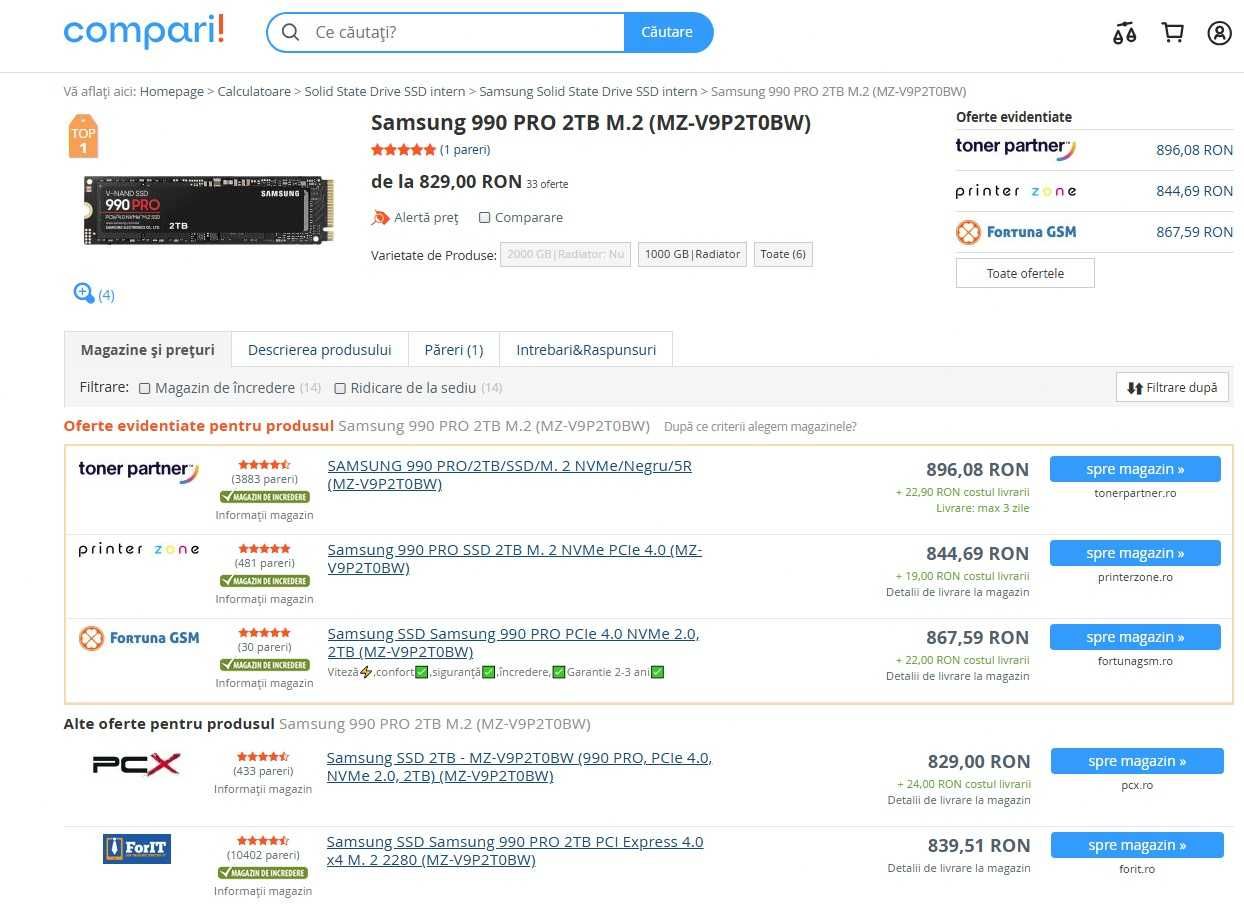Click the 844,69 RON price in sidebar
This screenshot has height=906, width=1244.
click(x=1194, y=191)
